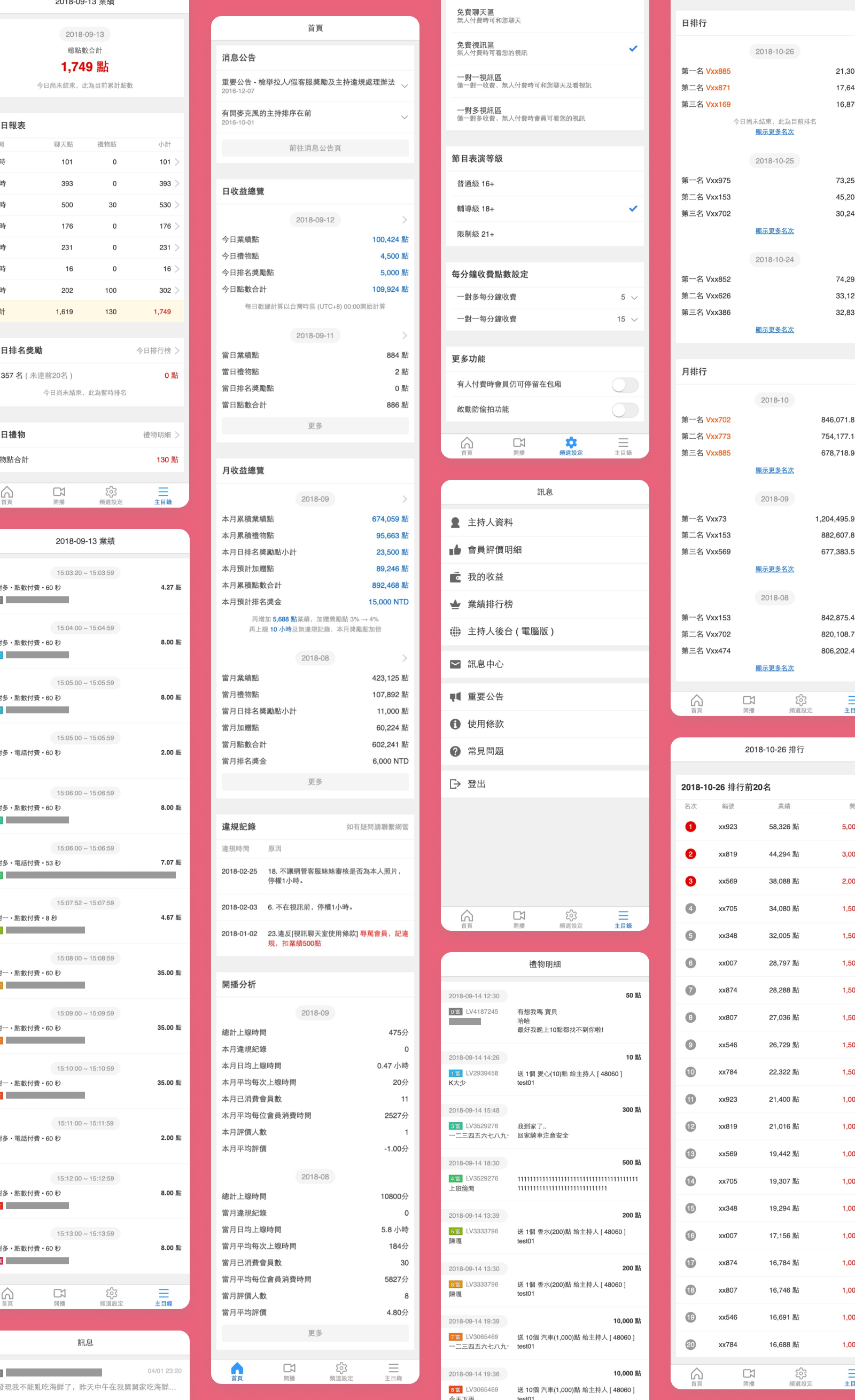The height and width of the screenshot is (1400, 855).
Task: Enable the 啟動防偷拍功能 switch
Action: pyautogui.click(x=624, y=410)
